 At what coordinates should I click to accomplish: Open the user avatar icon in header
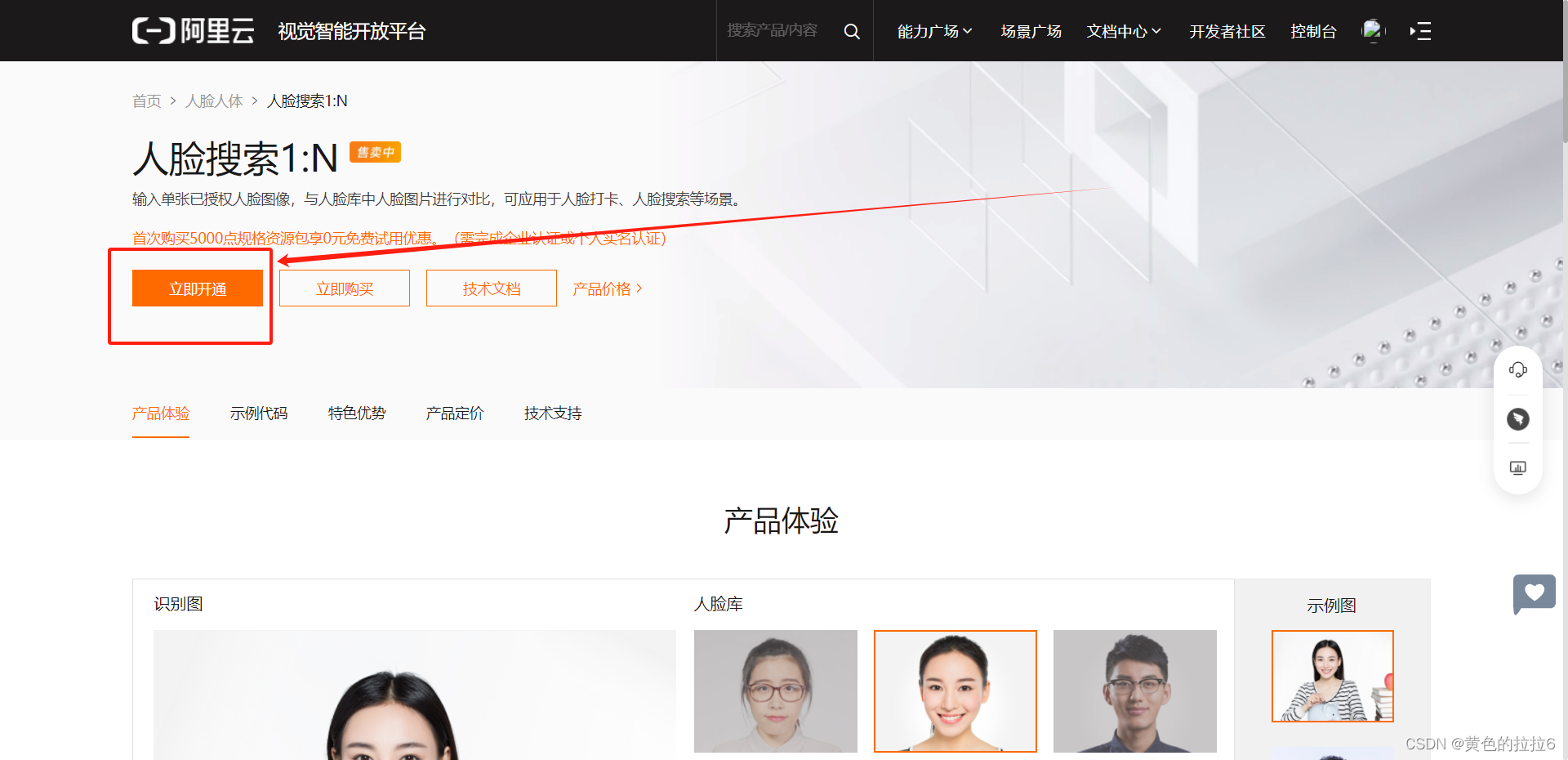click(x=1373, y=31)
